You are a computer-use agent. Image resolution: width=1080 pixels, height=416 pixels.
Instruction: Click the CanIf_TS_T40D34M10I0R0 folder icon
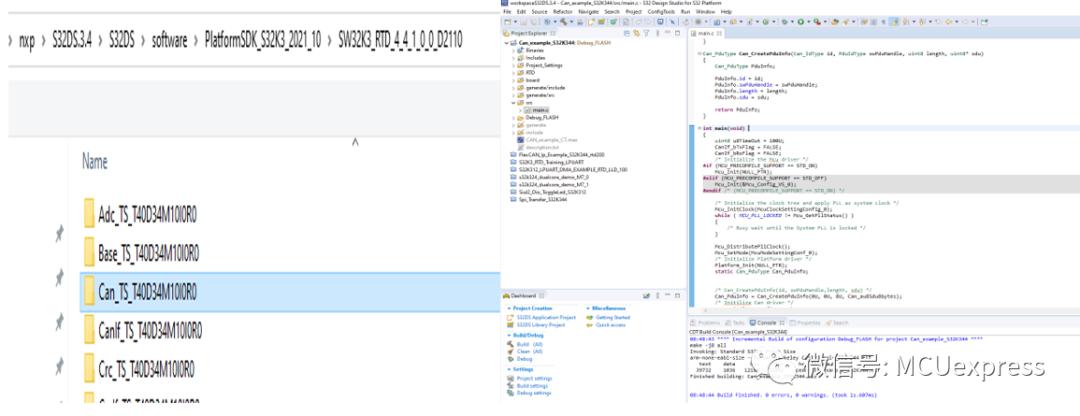click(x=89, y=332)
